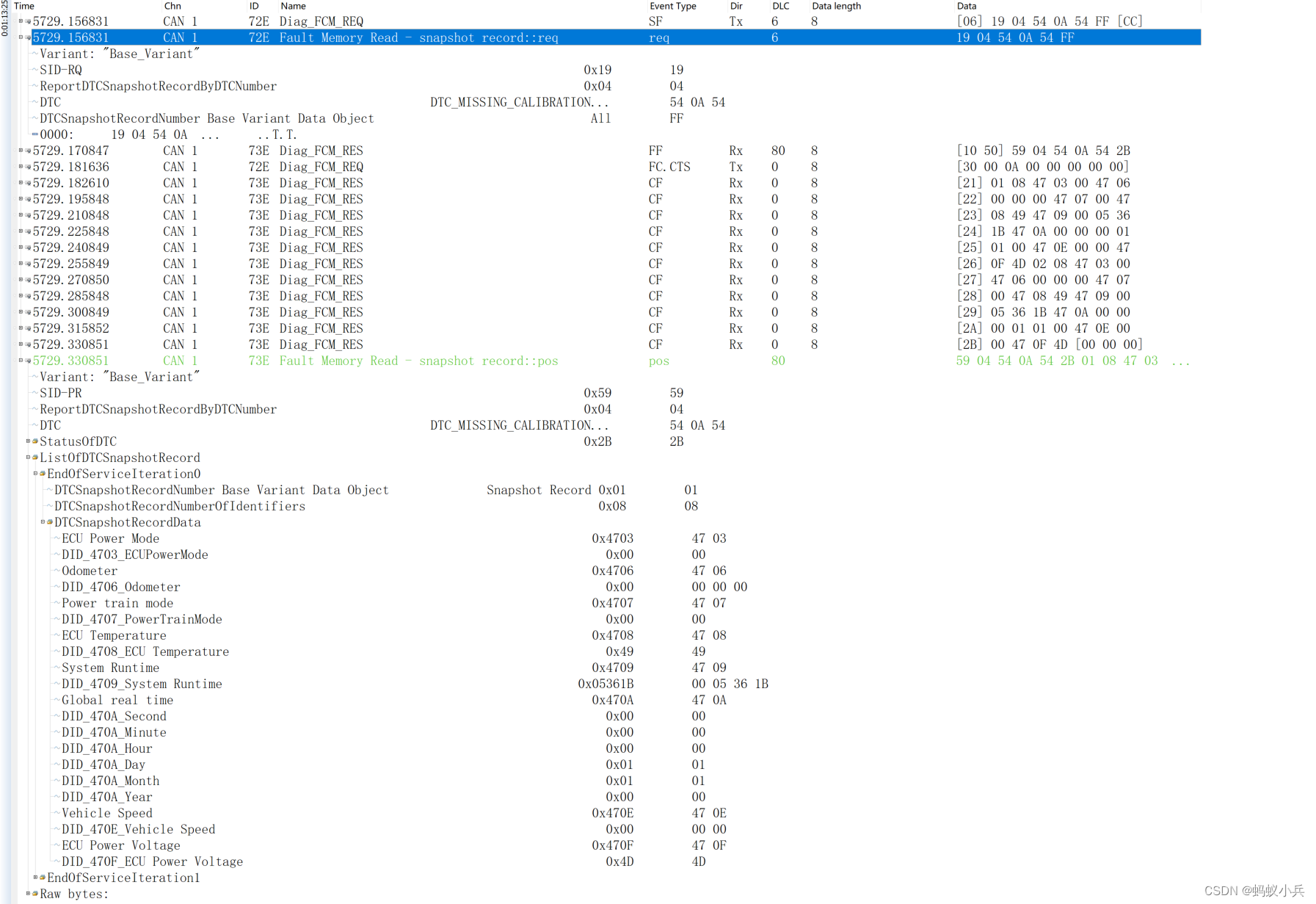Click message icon of 5729.170847 row

click(29, 151)
